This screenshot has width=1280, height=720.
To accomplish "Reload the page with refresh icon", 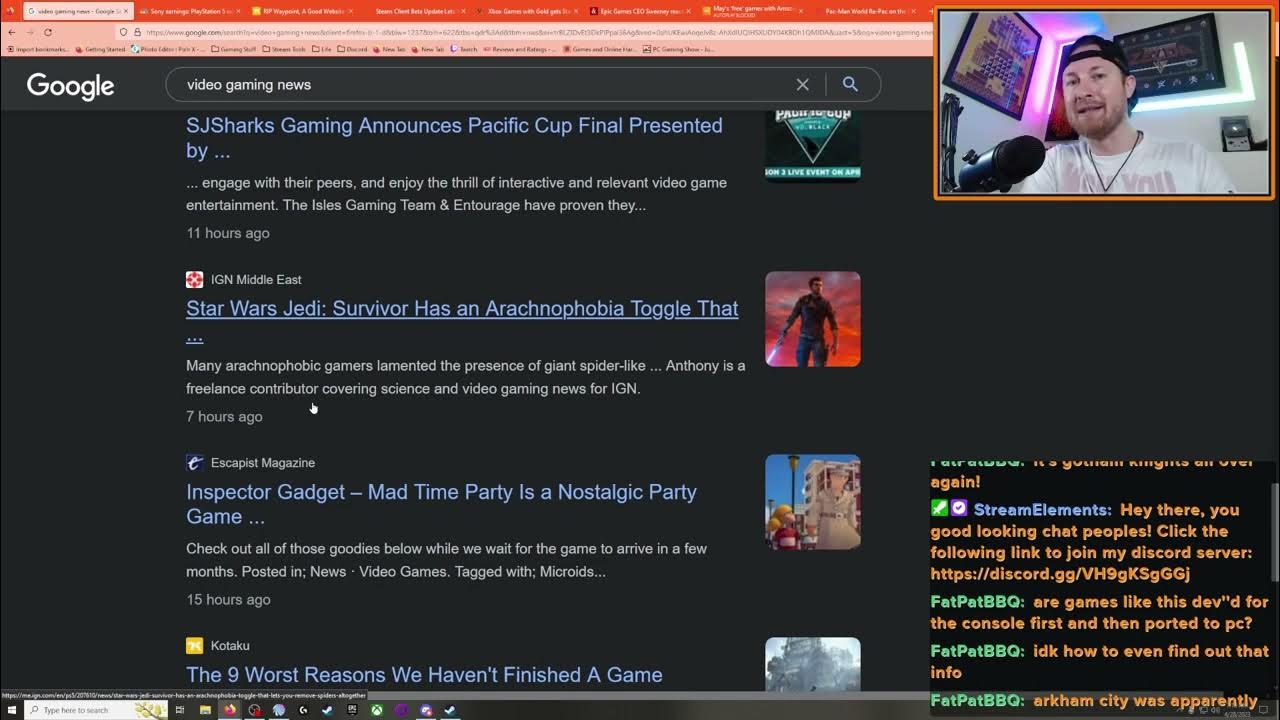I will pos(48,32).
